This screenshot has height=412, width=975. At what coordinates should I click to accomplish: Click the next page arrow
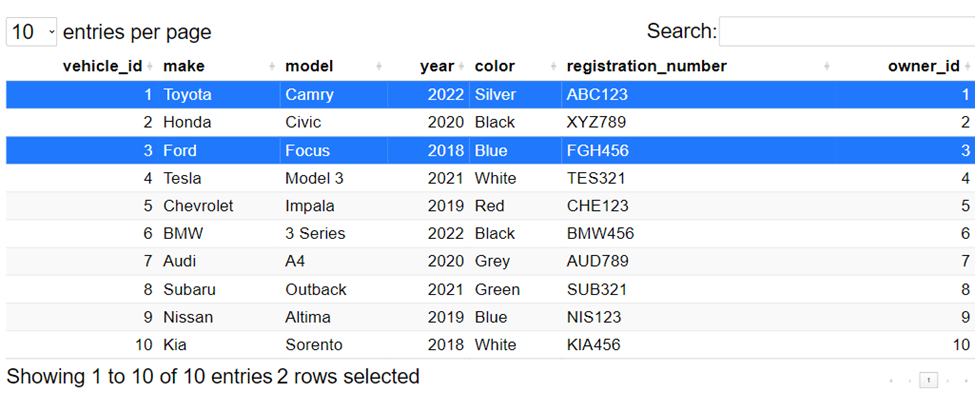pos(948,380)
